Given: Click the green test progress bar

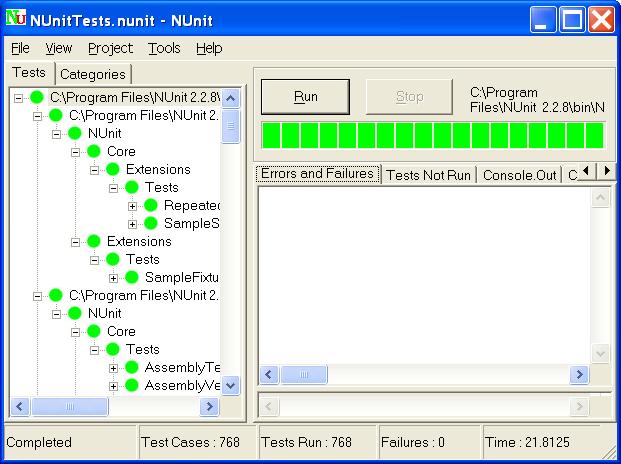Looking at the screenshot, I should (x=433, y=135).
